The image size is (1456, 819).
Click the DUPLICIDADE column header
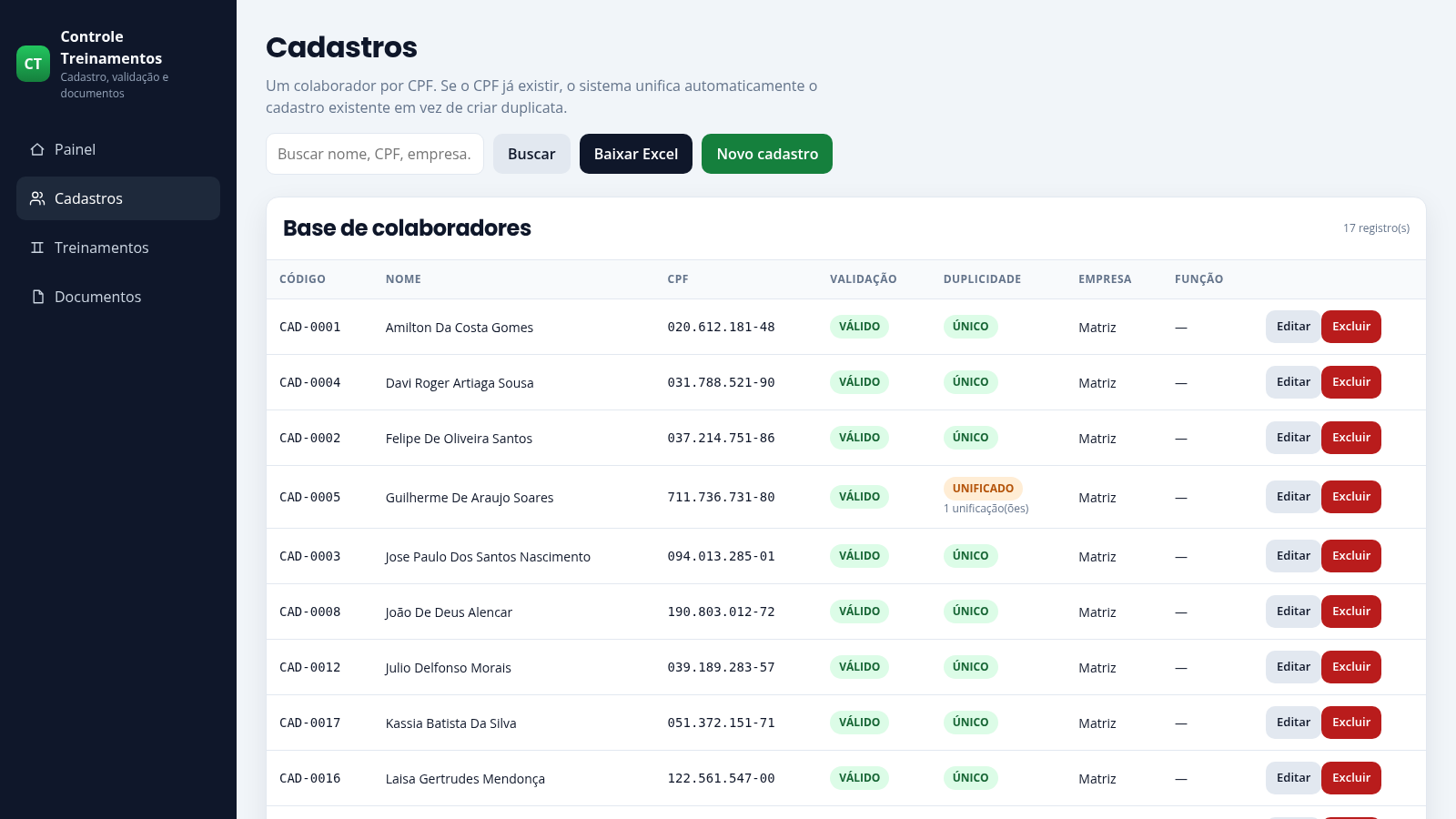(982, 279)
